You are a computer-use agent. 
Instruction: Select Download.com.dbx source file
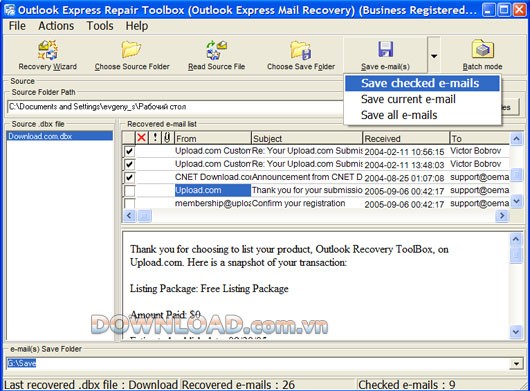pyautogui.click(x=59, y=136)
